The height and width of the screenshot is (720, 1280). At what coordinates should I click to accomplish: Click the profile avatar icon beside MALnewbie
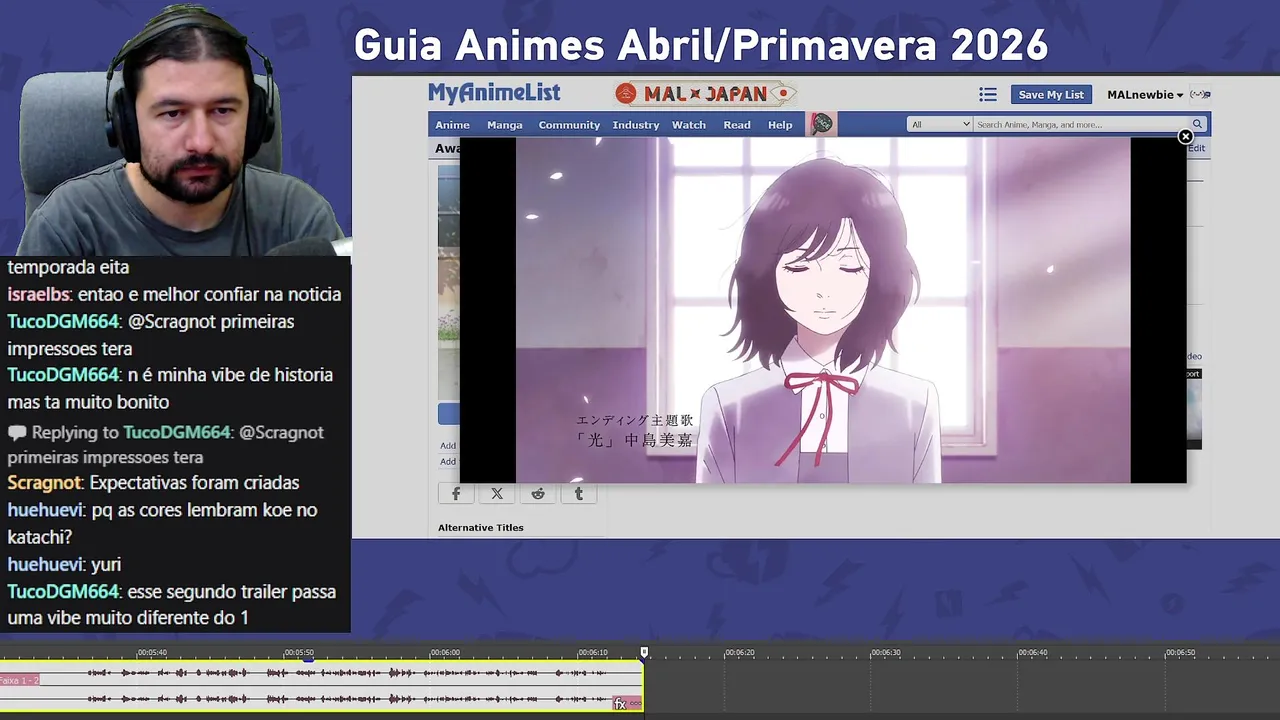click(x=1201, y=94)
